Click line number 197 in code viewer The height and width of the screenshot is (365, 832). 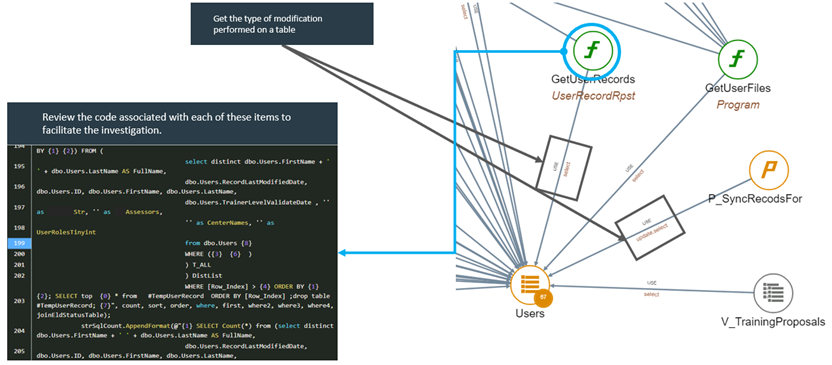click(19, 207)
